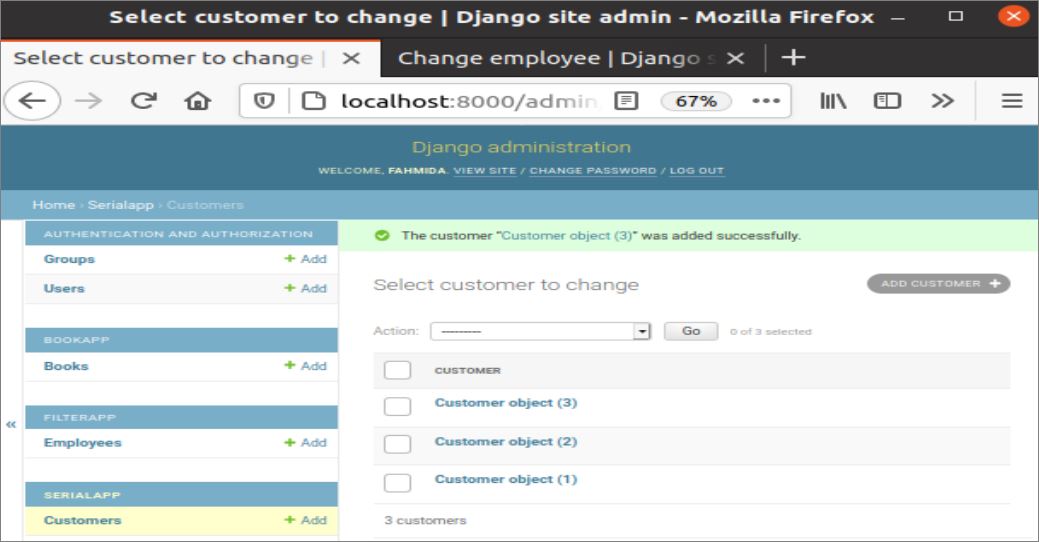Click the site information page icon

coord(313,101)
